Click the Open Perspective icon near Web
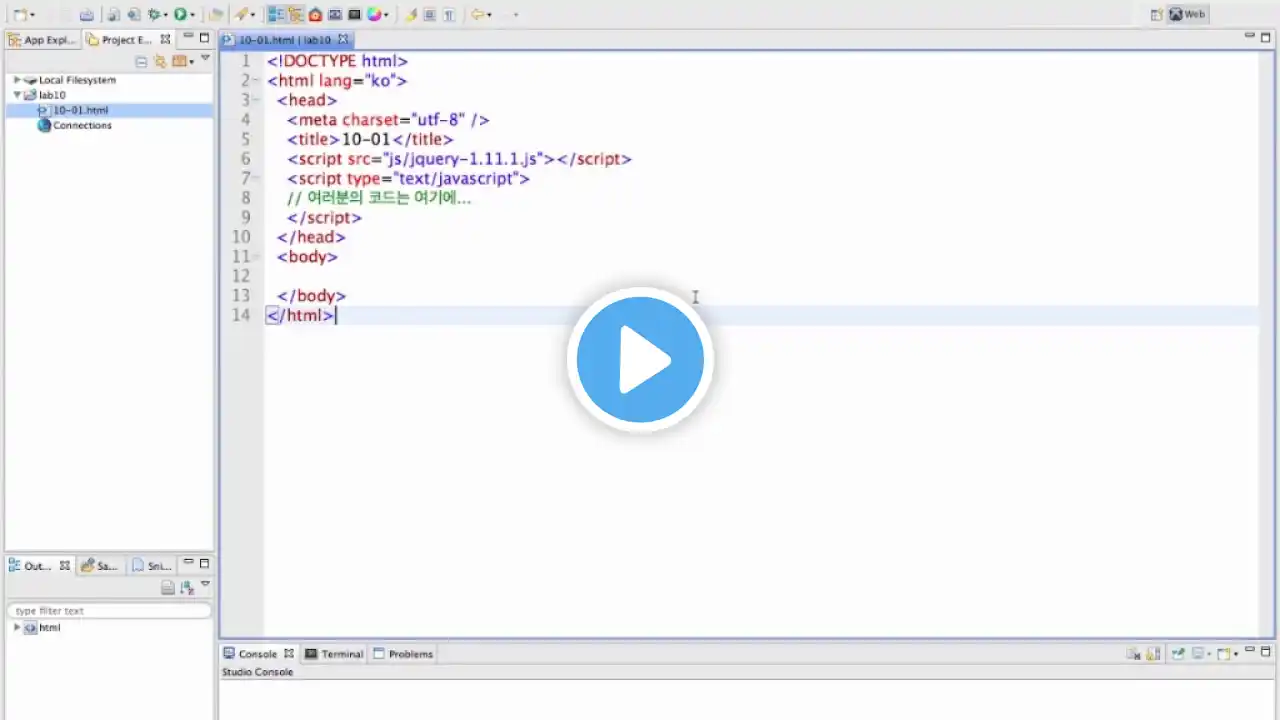Viewport: 1280px width, 720px height. click(1157, 15)
